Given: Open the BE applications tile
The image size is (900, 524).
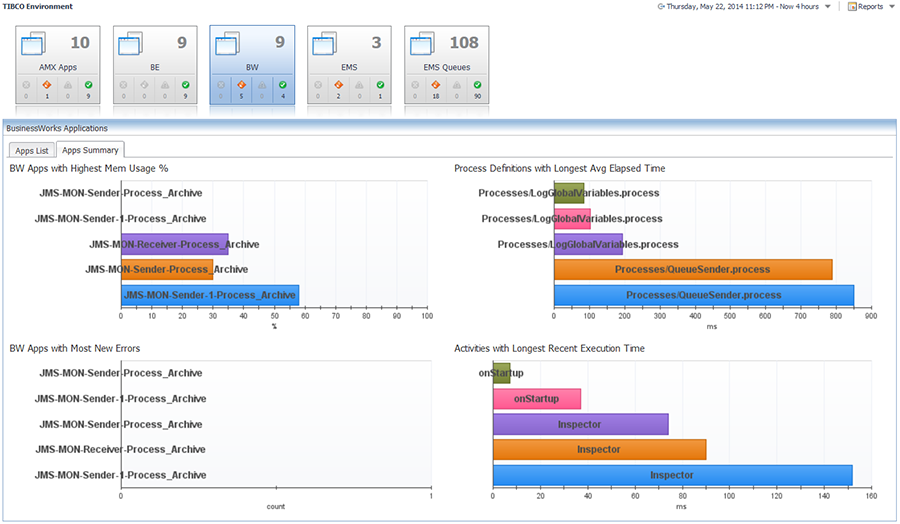Looking at the screenshot, I should (155, 64).
